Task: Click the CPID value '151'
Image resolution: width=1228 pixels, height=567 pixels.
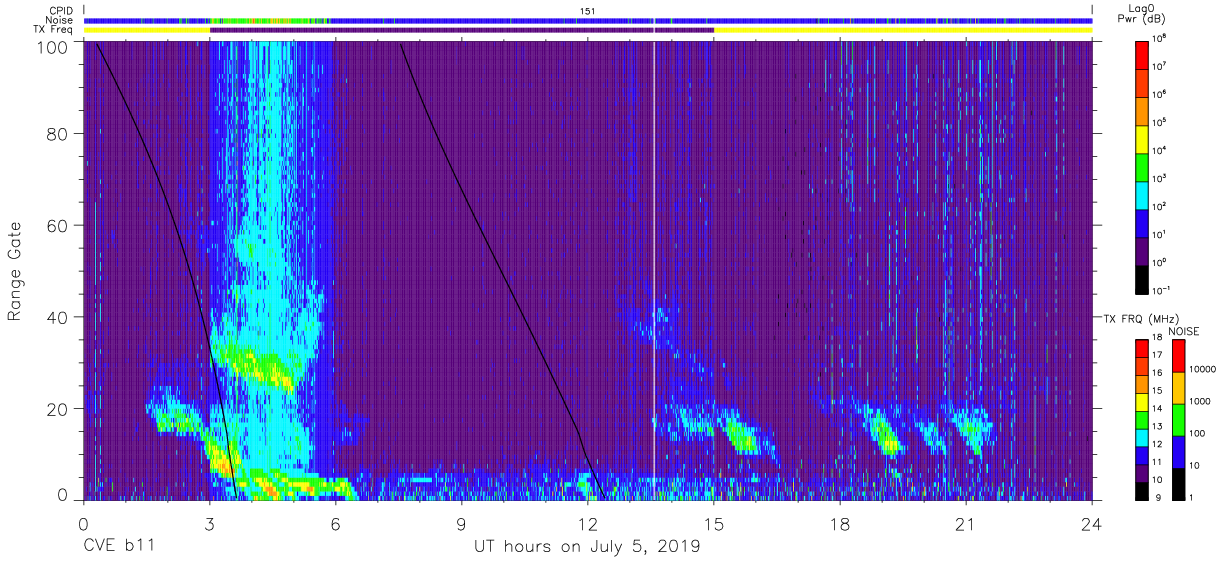Action: (x=587, y=10)
